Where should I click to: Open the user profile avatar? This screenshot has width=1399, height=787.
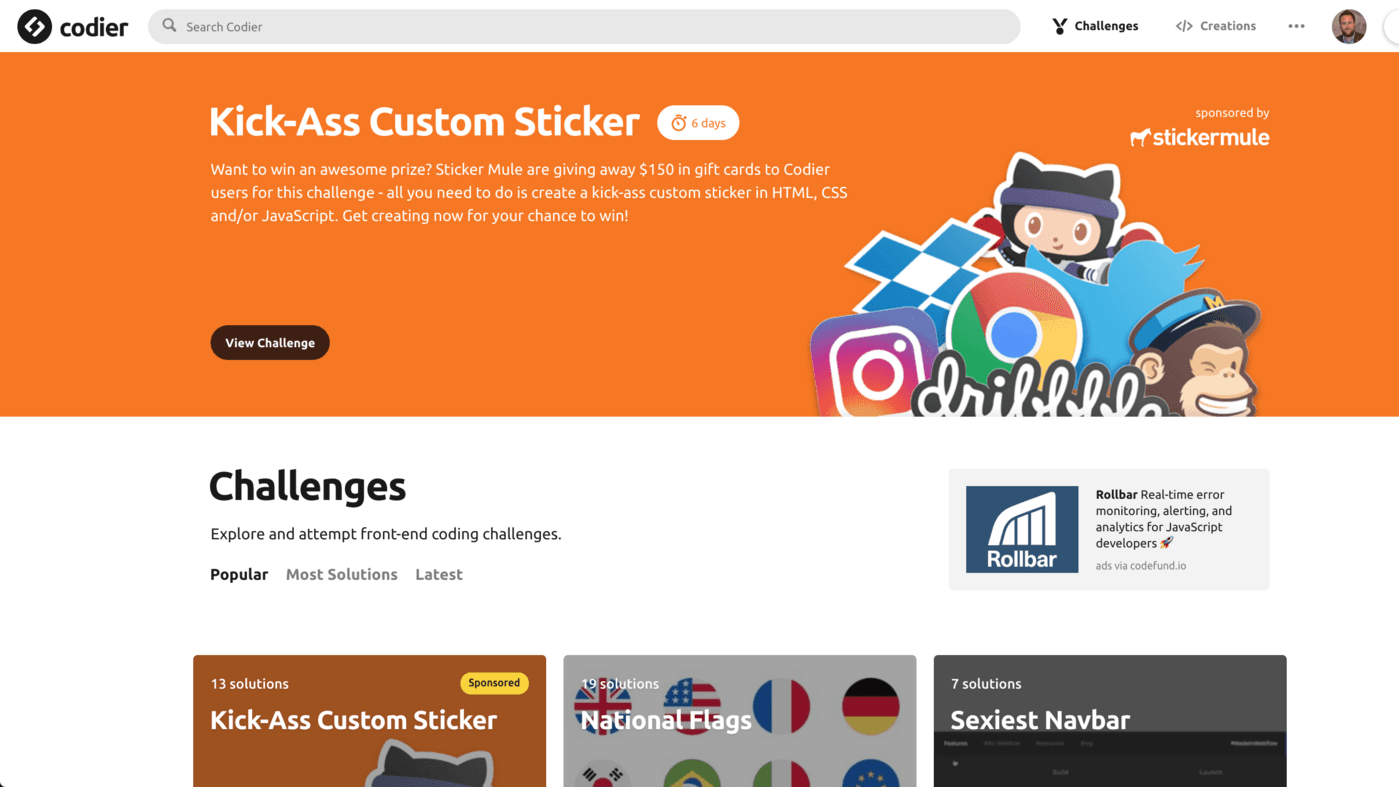pos(1348,27)
